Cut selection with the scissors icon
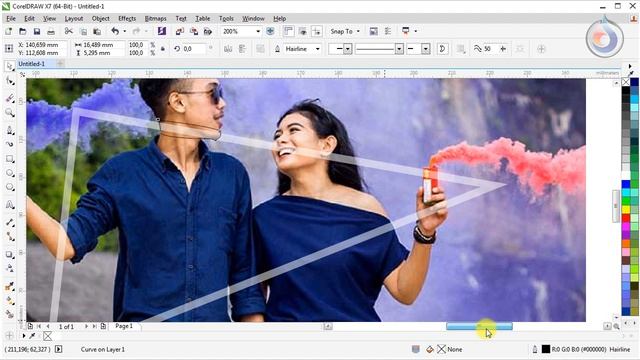The width and height of the screenshot is (640, 360). 69,31
